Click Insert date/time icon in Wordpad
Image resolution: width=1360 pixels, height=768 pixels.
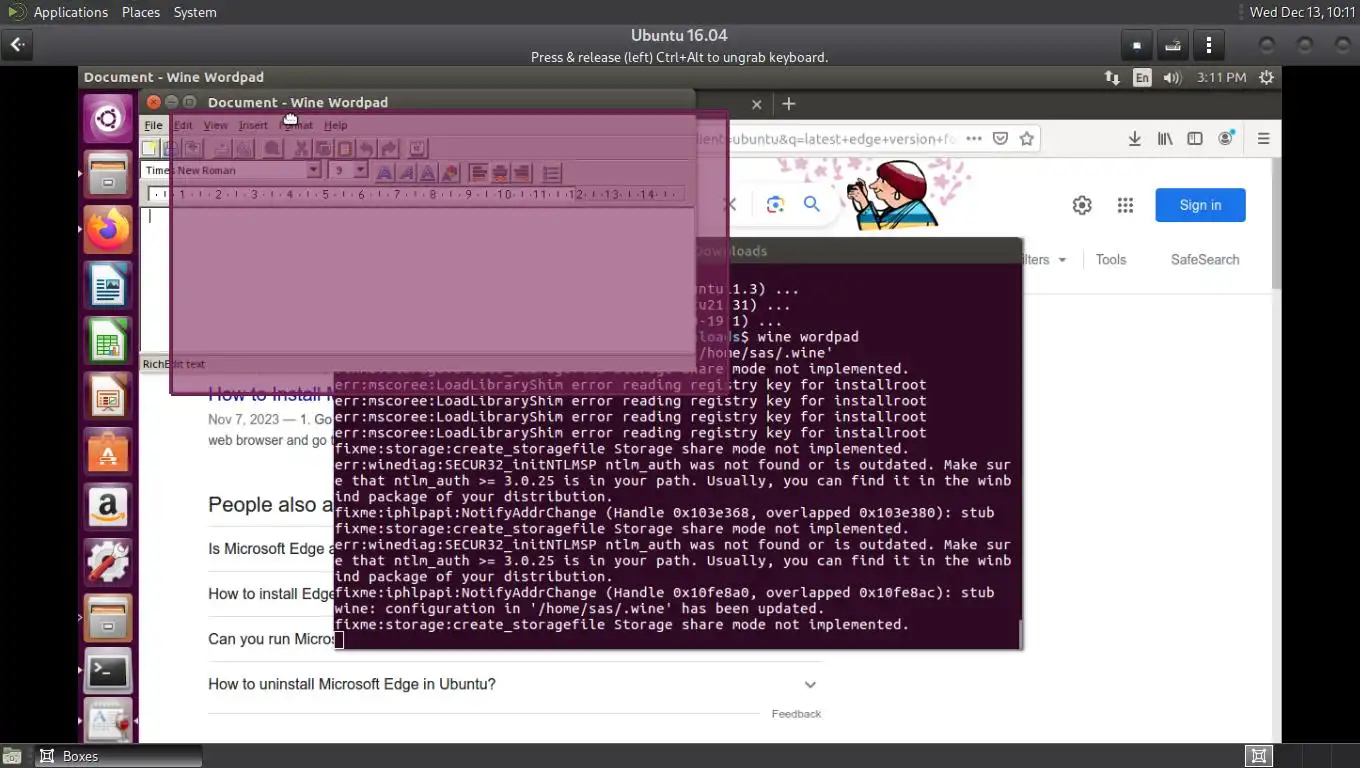(x=418, y=148)
